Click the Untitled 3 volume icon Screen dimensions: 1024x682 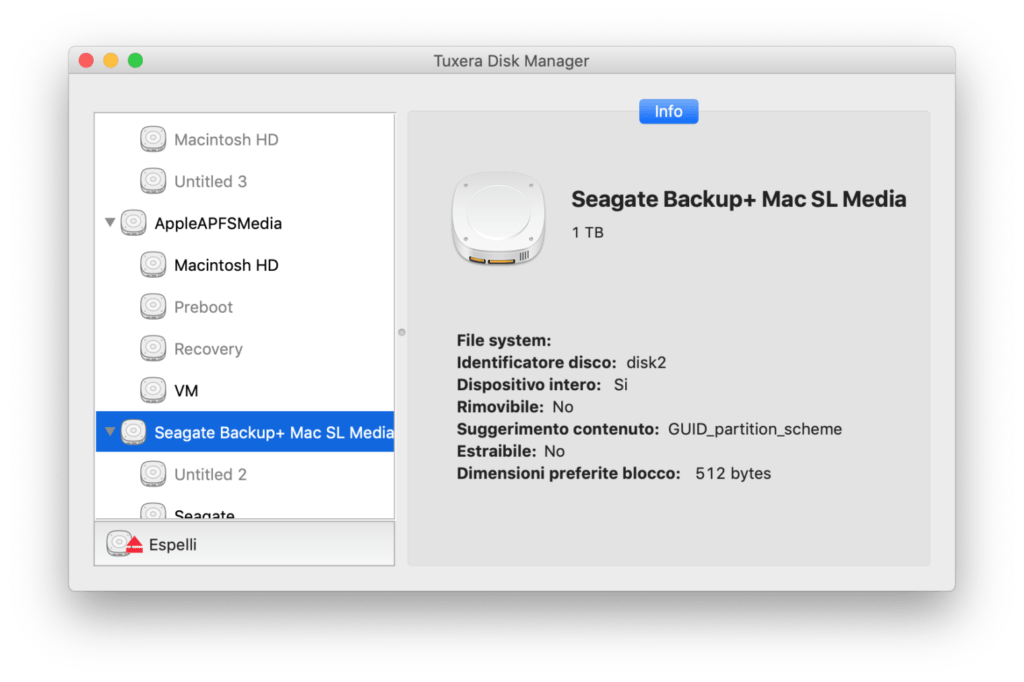pos(153,181)
